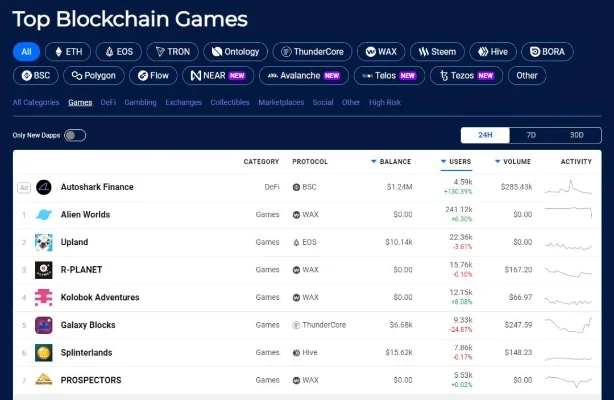Open the DeFi category tab

pyautogui.click(x=108, y=103)
